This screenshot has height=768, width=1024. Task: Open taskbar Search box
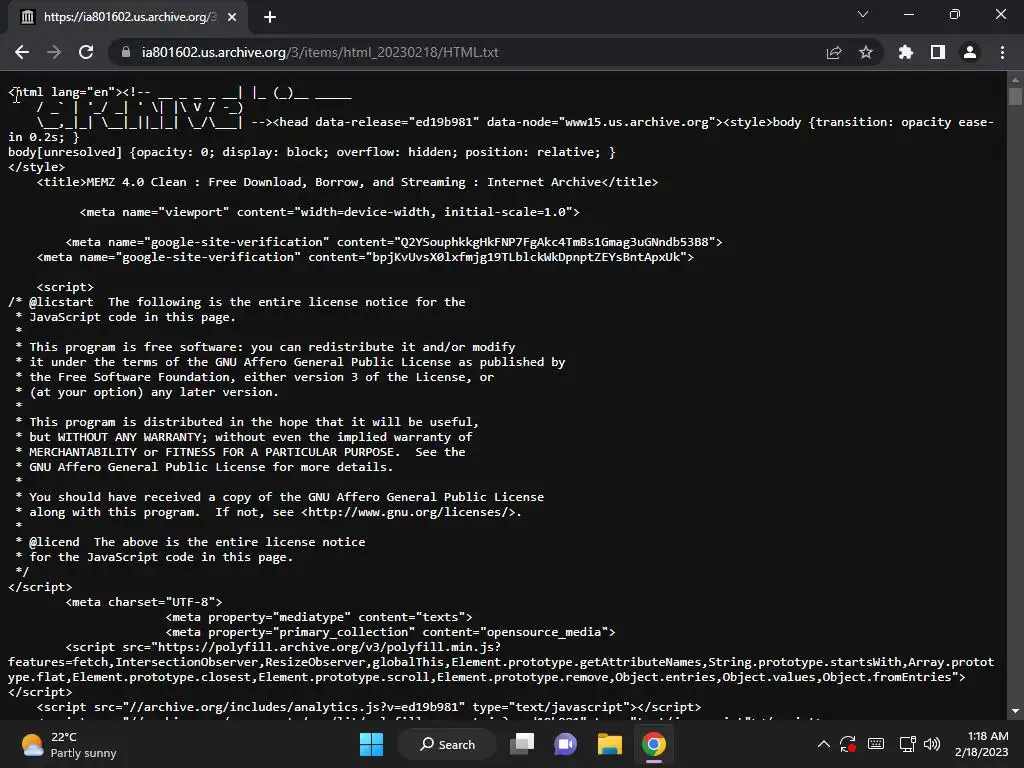click(x=447, y=744)
